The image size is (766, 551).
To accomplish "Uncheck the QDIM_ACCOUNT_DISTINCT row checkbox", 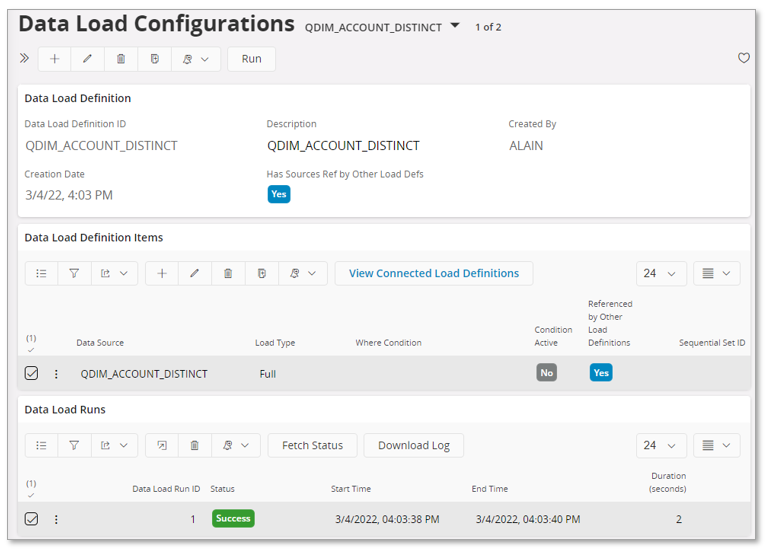I will tap(31, 373).
